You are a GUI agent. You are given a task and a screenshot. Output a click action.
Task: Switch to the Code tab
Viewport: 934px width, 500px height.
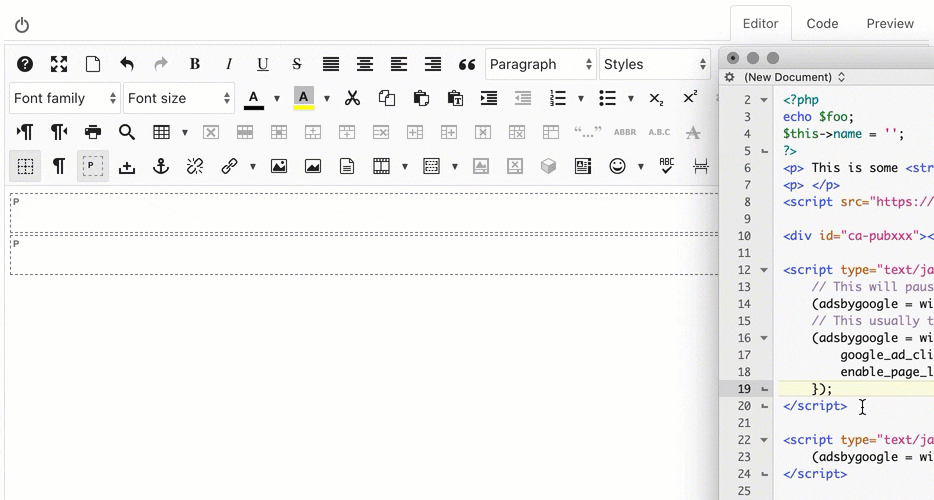click(x=823, y=23)
